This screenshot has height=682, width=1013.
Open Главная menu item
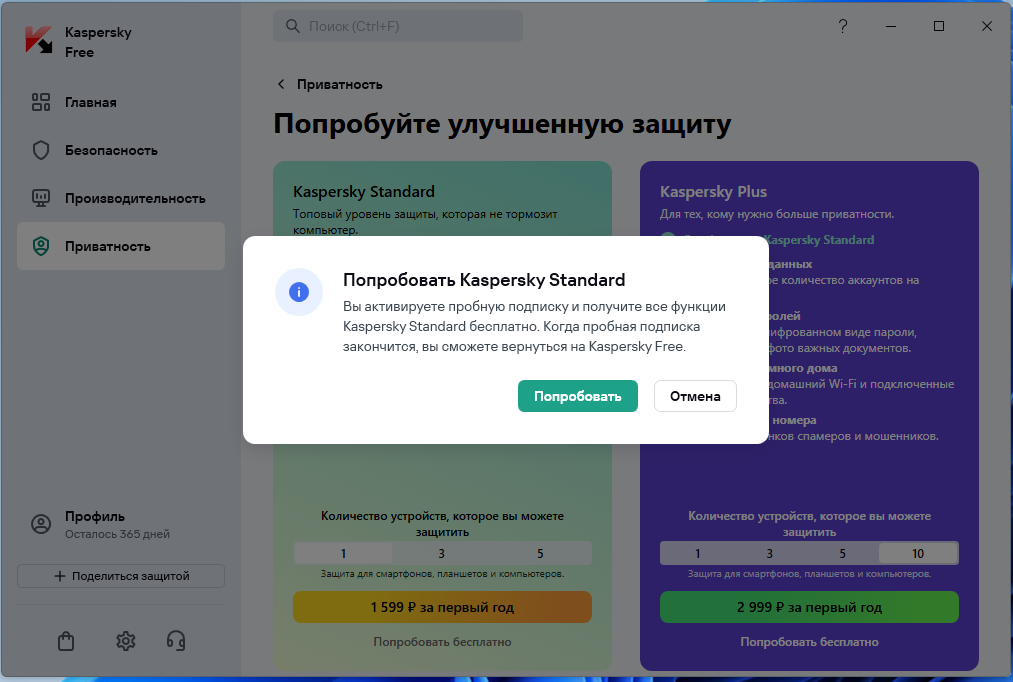click(121, 102)
